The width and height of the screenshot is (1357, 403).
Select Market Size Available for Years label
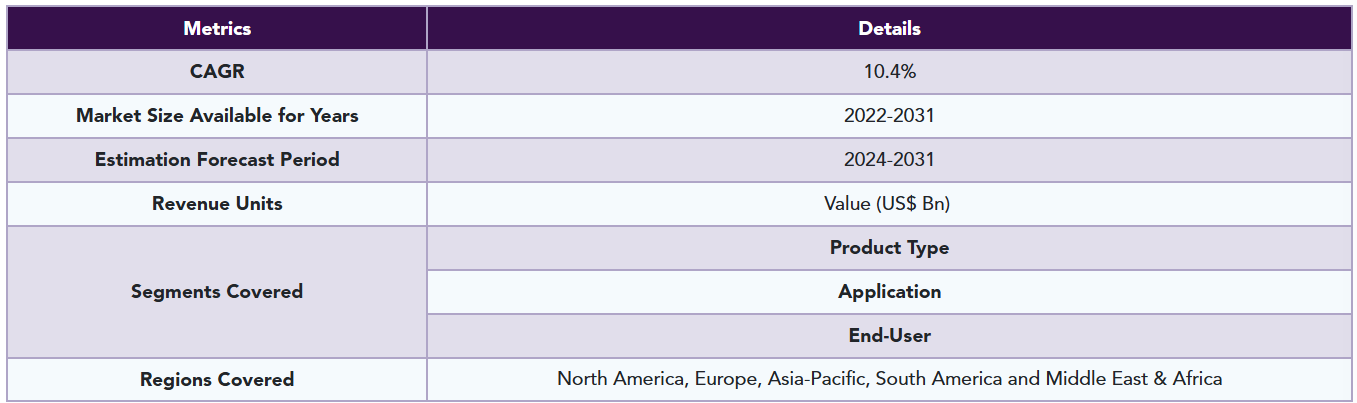pos(217,116)
